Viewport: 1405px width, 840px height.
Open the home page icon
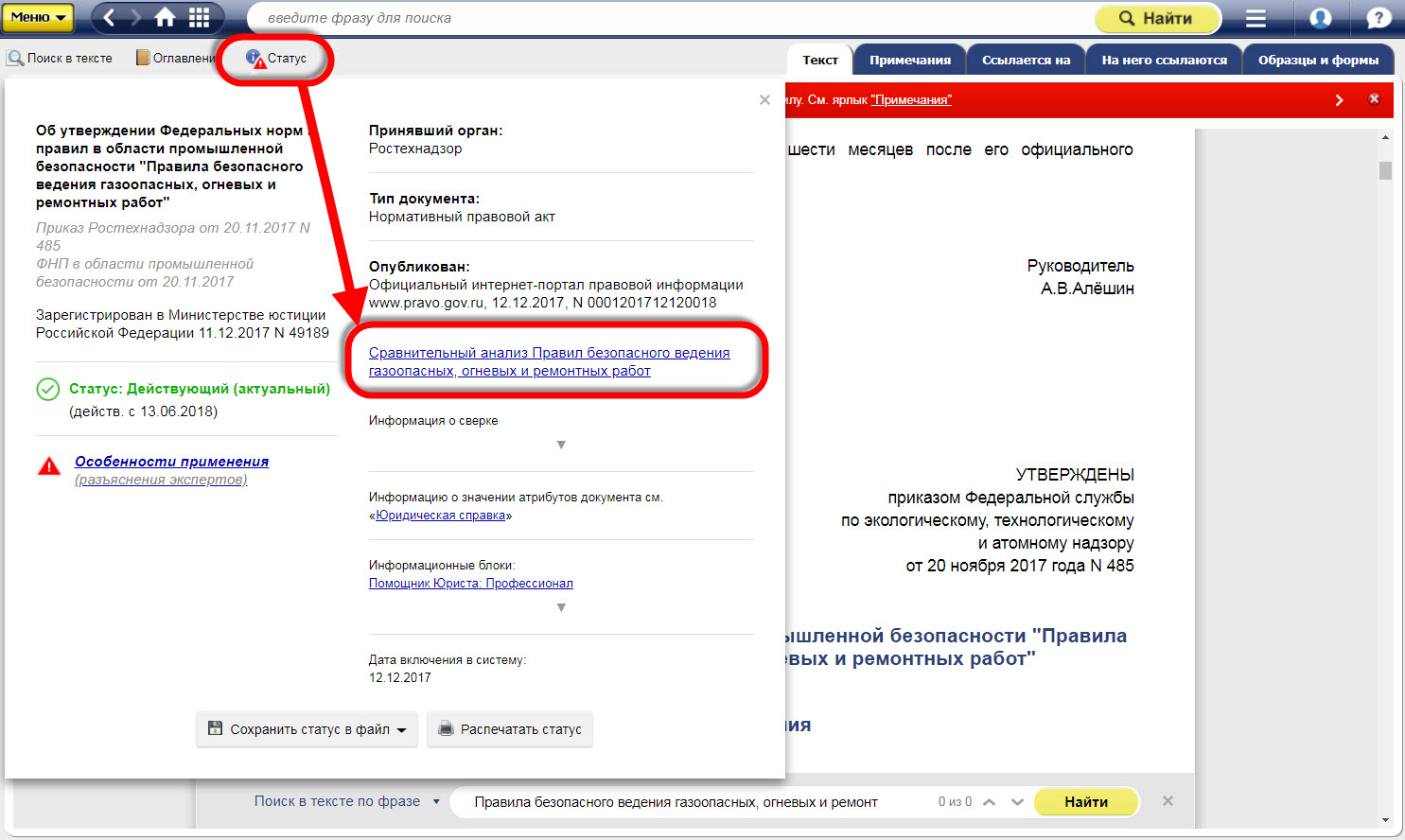point(166,17)
